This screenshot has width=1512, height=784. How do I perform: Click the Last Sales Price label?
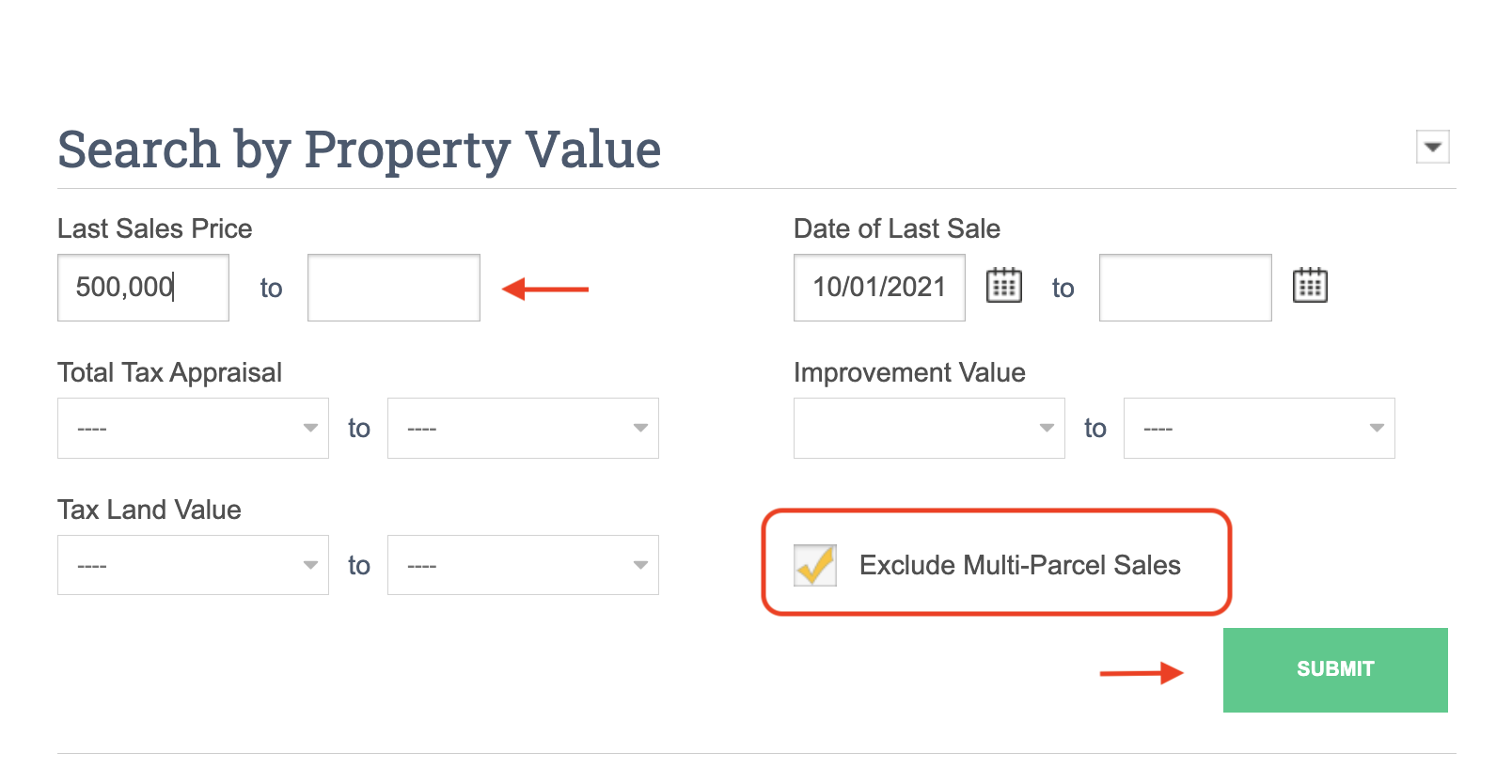(x=155, y=228)
